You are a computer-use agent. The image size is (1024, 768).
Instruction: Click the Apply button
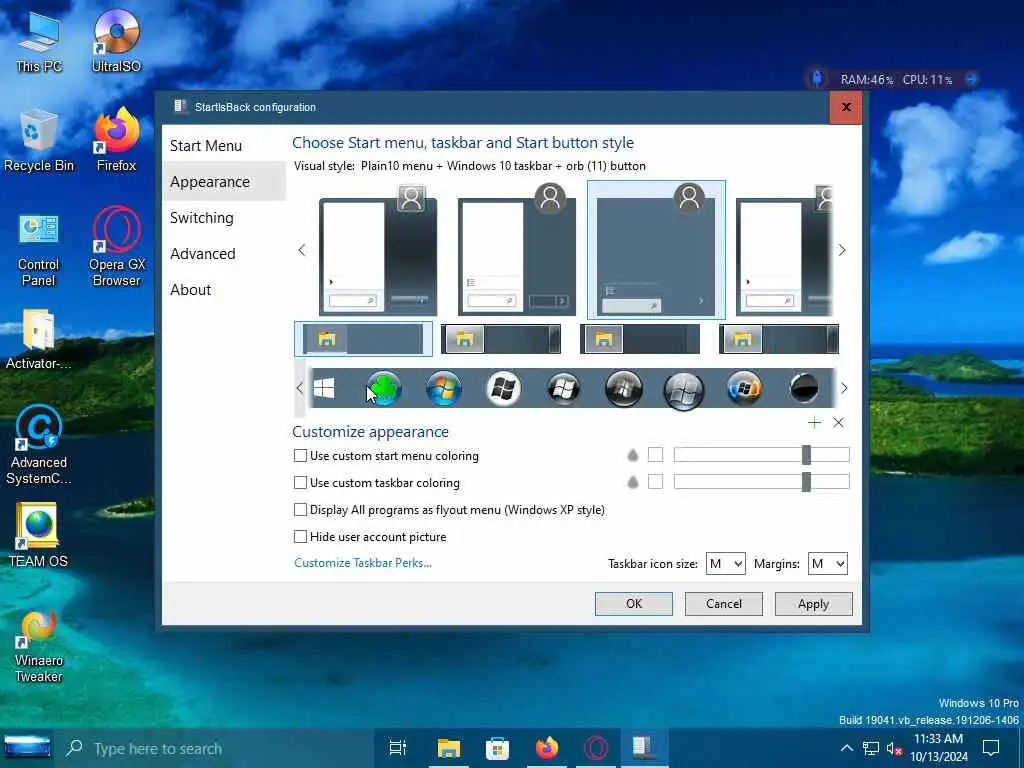[814, 604]
